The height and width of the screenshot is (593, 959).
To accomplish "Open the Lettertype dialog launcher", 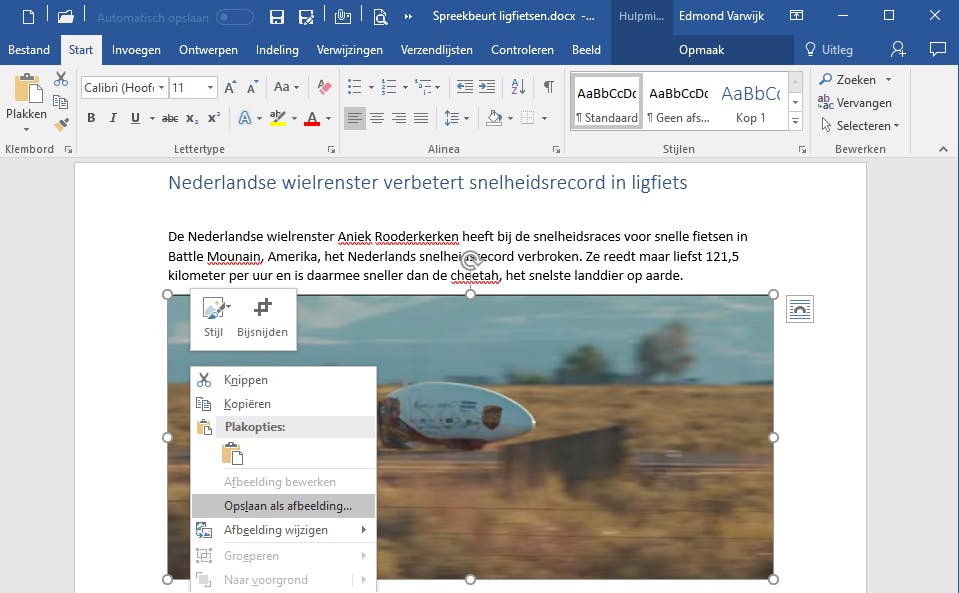I will click(x=331, y=149).
